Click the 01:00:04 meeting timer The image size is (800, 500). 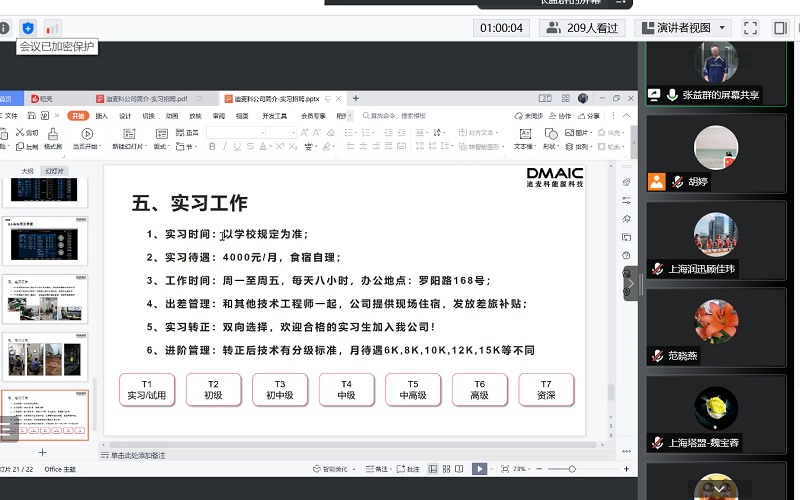click(501, 28)
